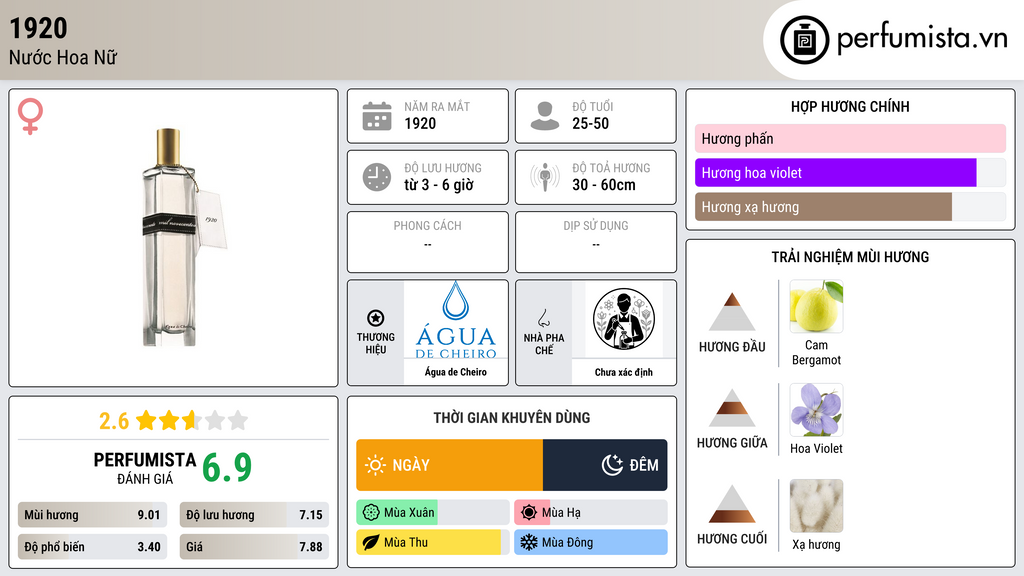
Task: Click the Xạ hương note label
Action: point(816,545)
